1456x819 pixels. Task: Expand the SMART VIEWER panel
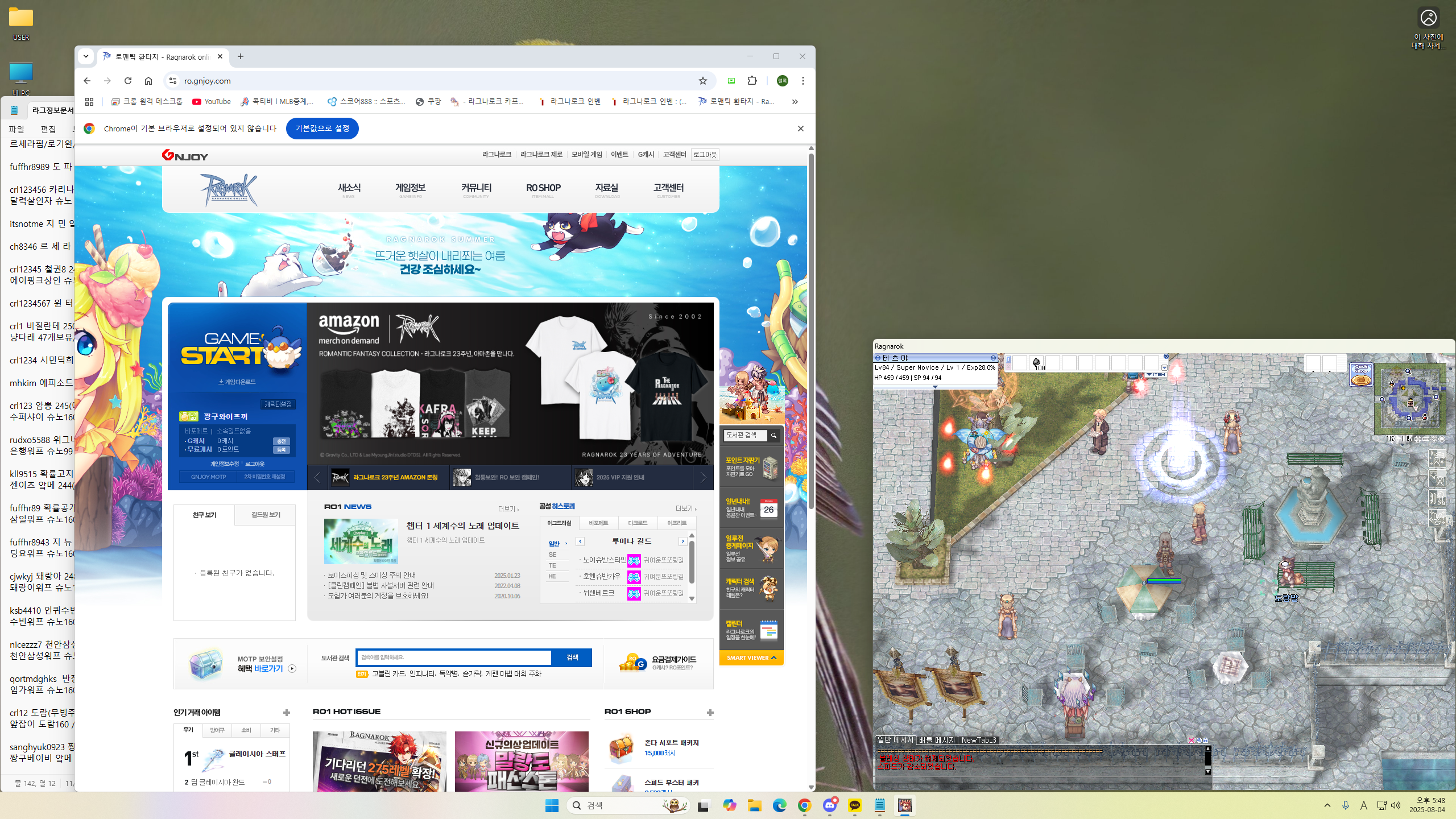click(x=751, y=657)
